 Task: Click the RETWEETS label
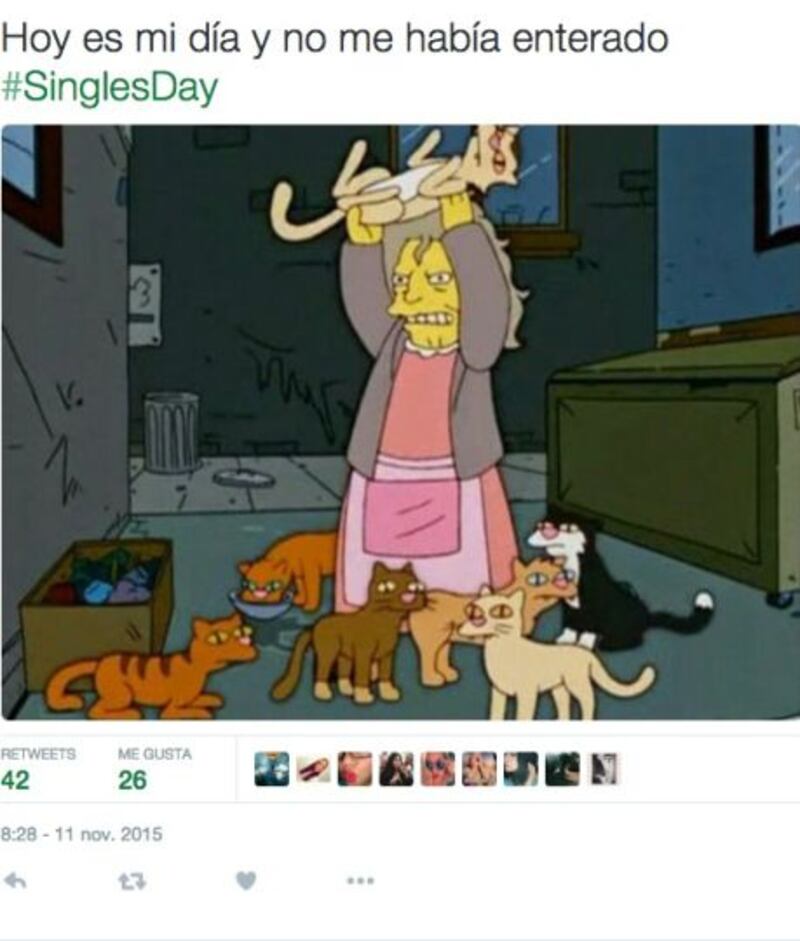[38, 754]
